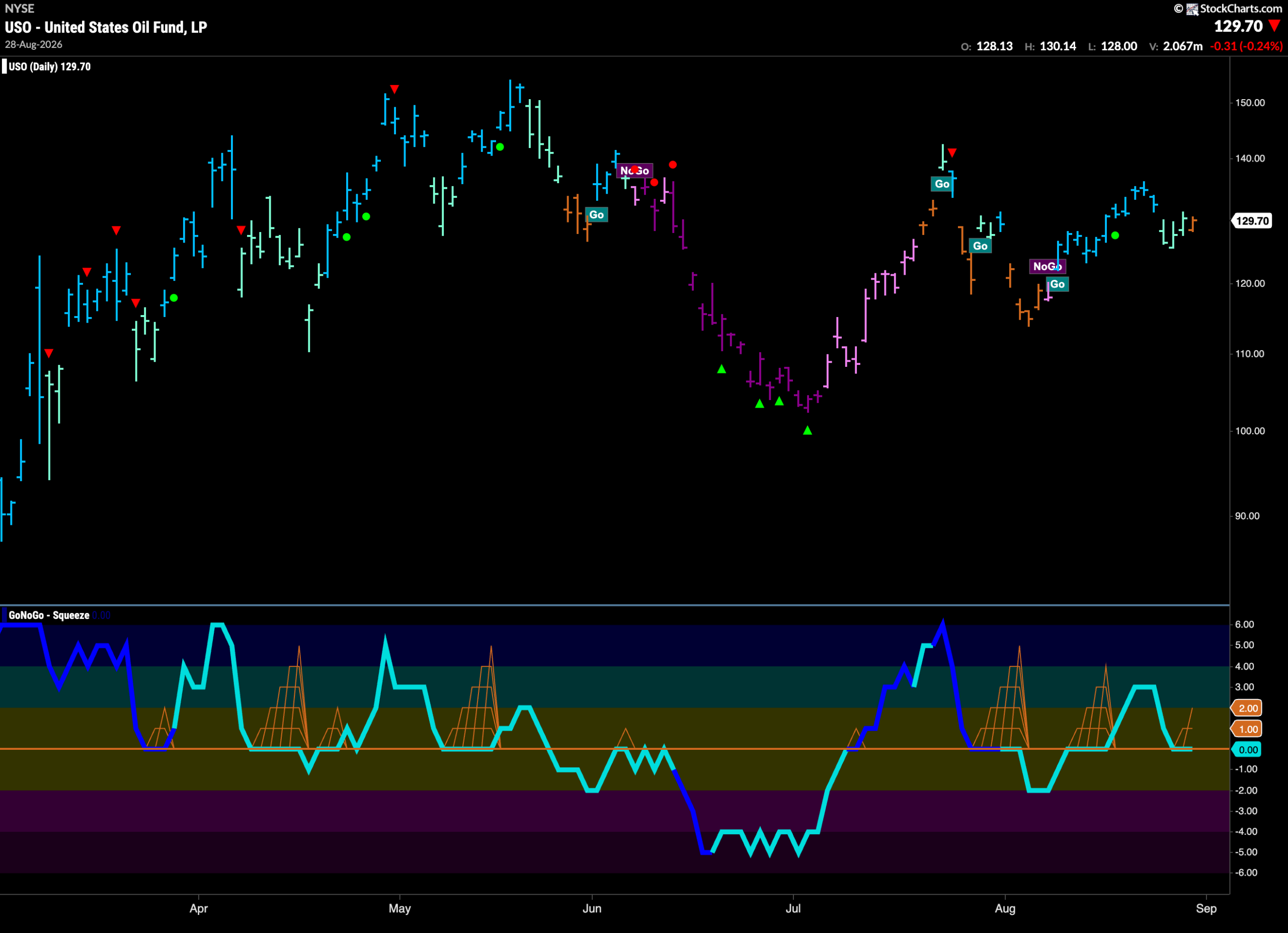Click the 6.00 oscillator axis label
This screenshot has height=933, width=1288.
point(1244,625)
